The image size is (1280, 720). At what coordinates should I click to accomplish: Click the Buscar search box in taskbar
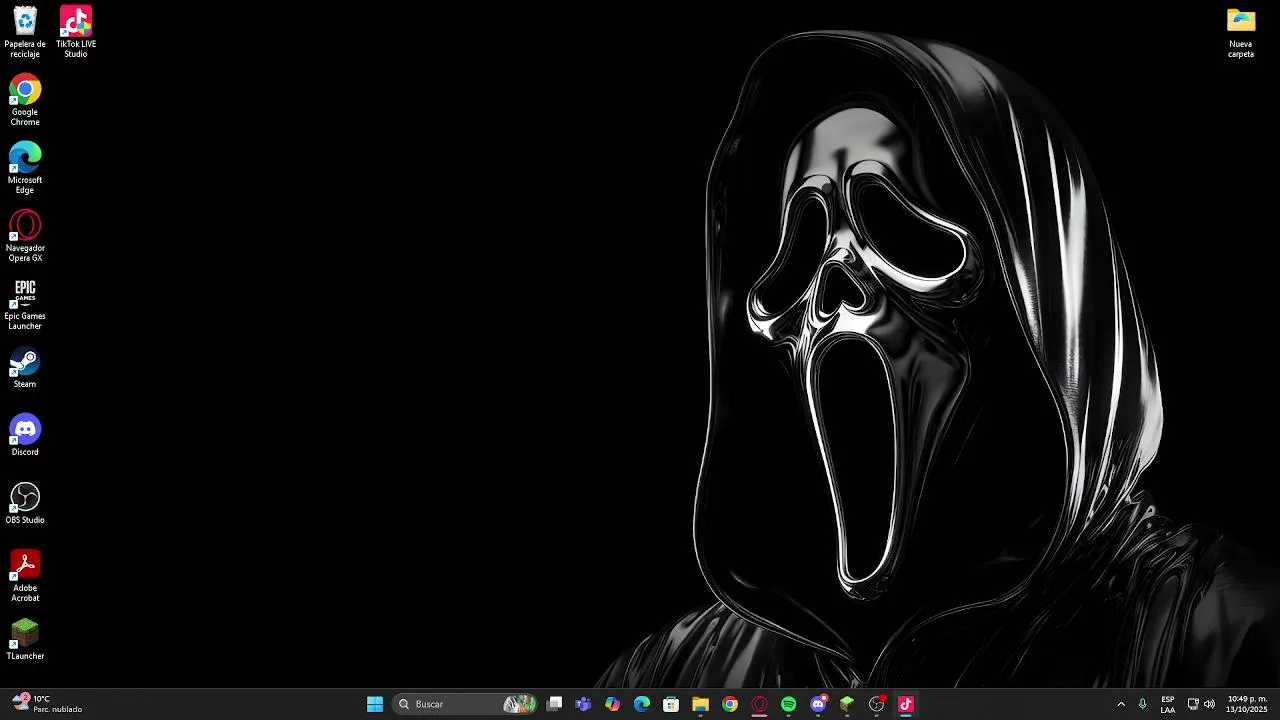pyautogui.click(x=465, y=704)
